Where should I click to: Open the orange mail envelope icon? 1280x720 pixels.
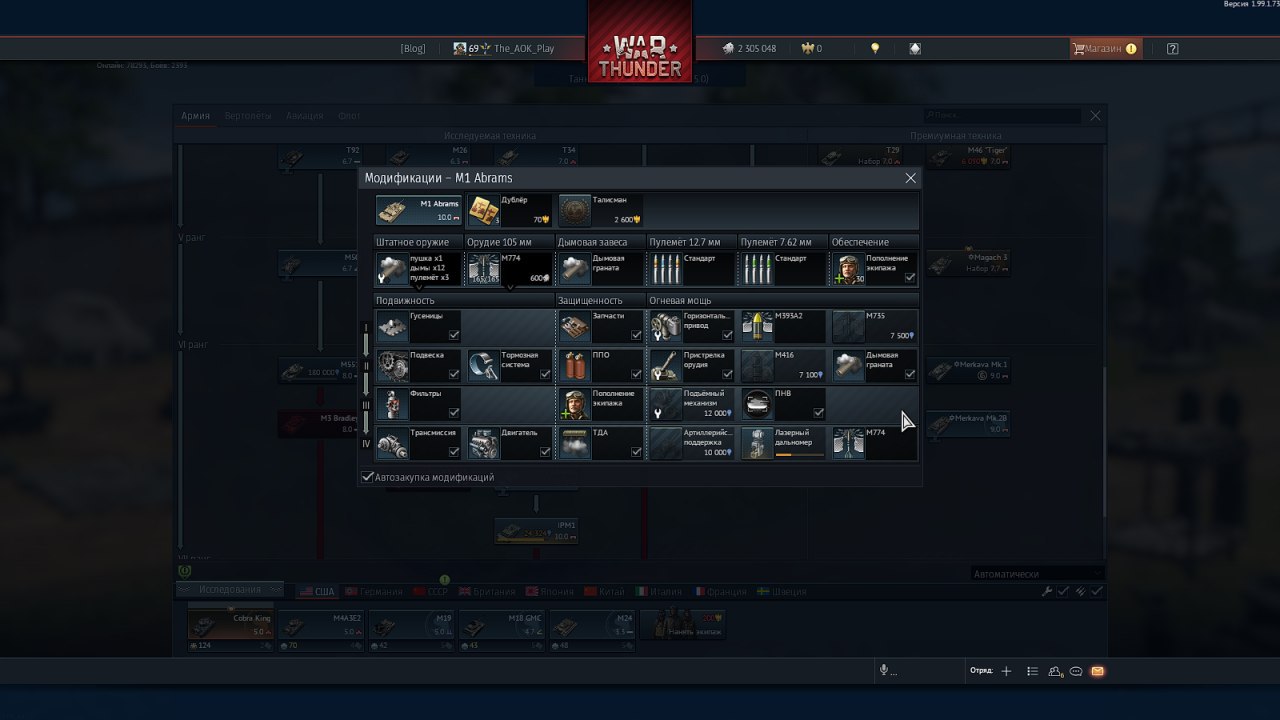pos(1097,671)
